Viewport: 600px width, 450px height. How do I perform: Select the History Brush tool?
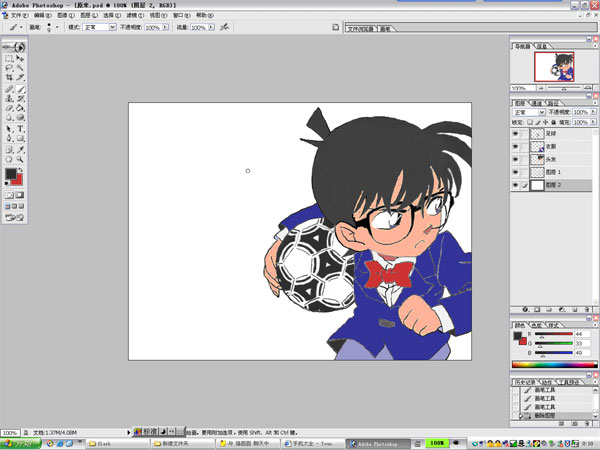click(20, 98)
